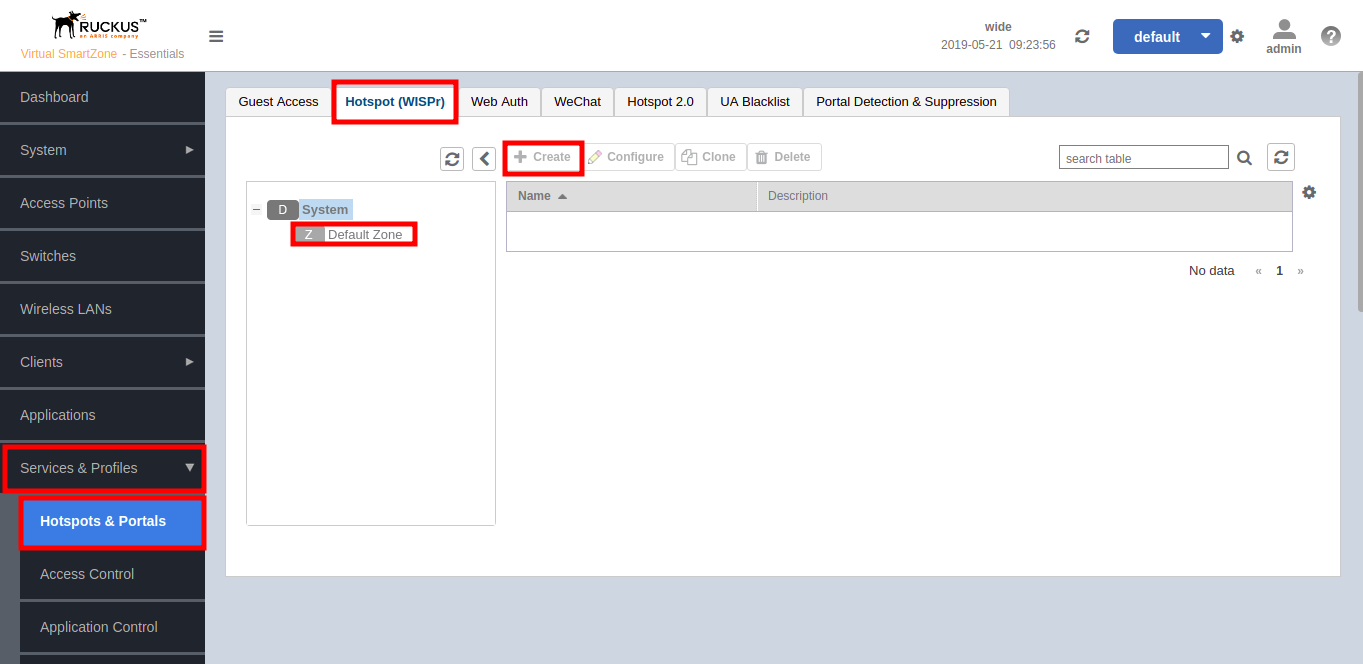This screenshot has height=664, width=1363.
Task: Click the page vertical scrollbar
Action: (1359, 190)
